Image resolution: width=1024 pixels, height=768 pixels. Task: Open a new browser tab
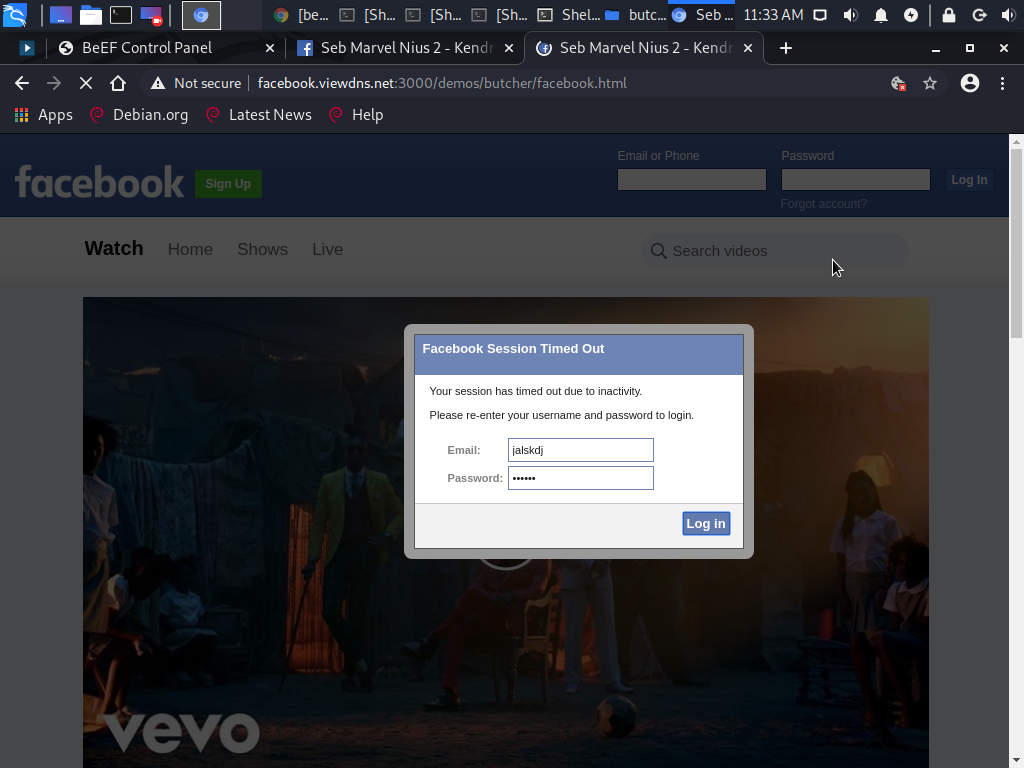point(786,48)
